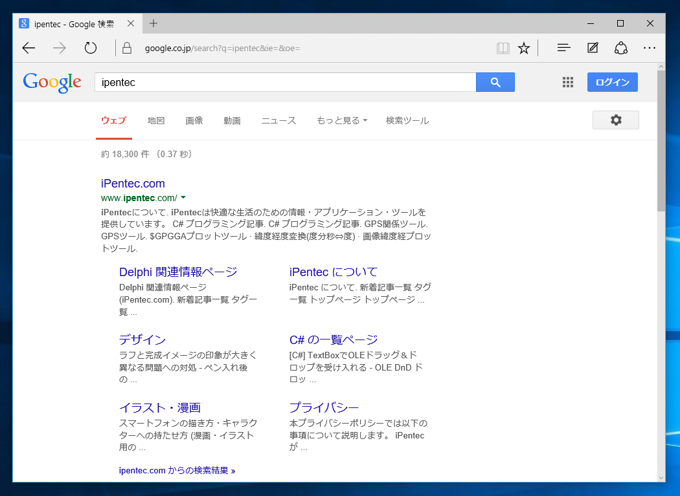Open Delphi 関連情報ページ link
Image resolution: width=680 pixels, height=496 pixels.
point(178,272)
